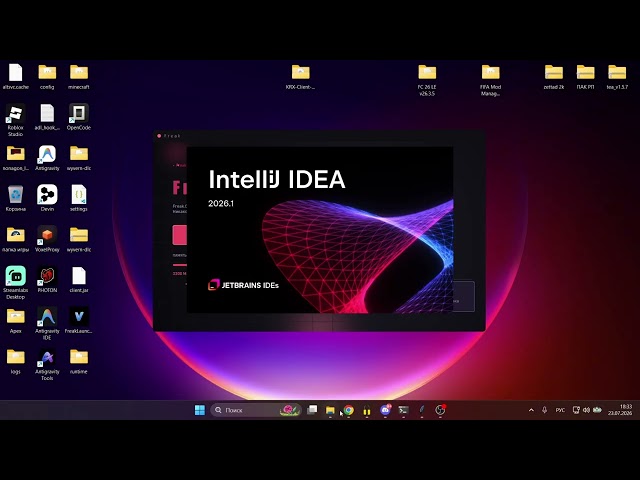The width and height of the screenshot is (640, 480).
Task: Switch the РУС input language indicator
Action: [x=560, y=410]
